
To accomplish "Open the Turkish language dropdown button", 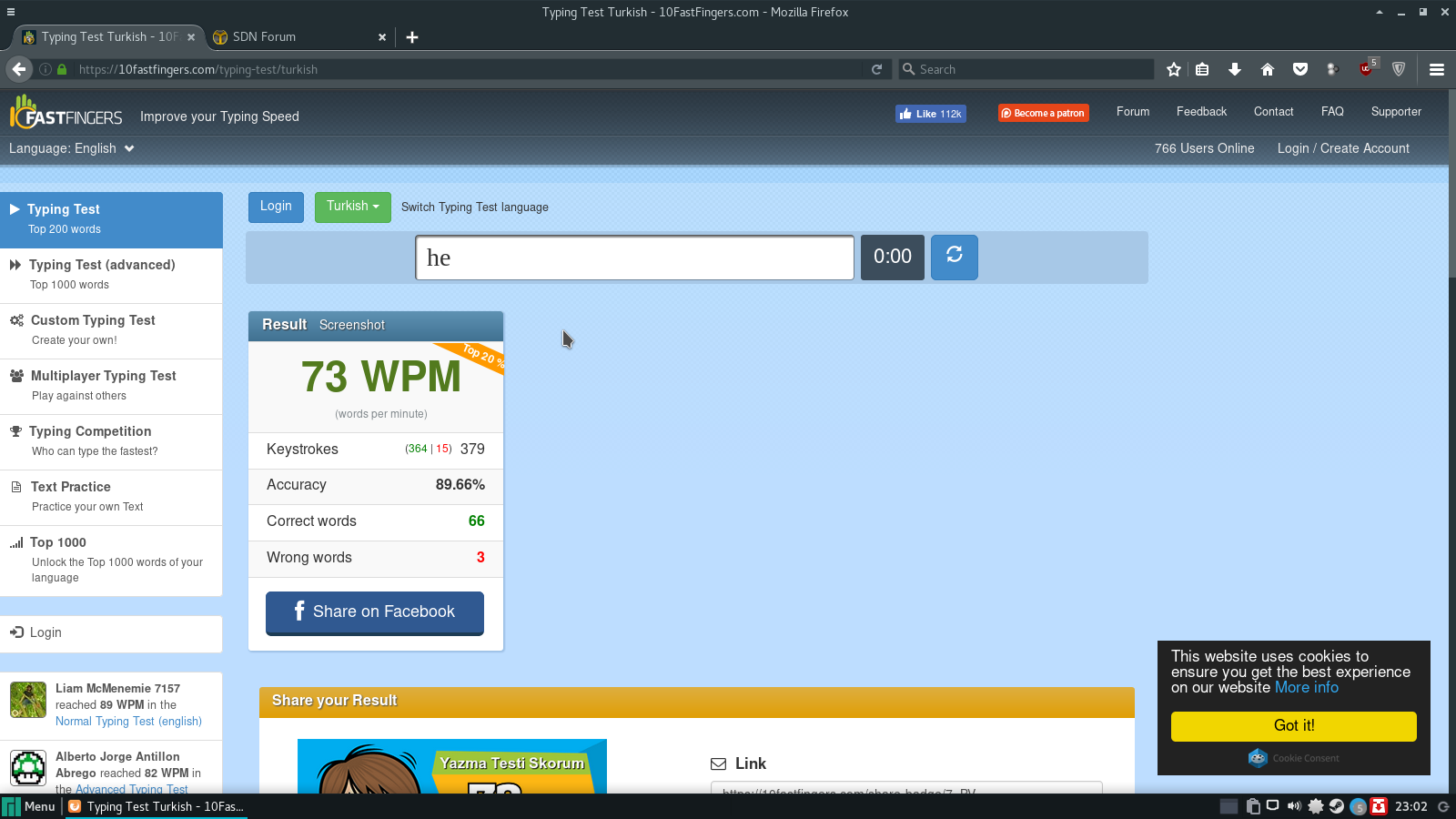I will [352, 207].
